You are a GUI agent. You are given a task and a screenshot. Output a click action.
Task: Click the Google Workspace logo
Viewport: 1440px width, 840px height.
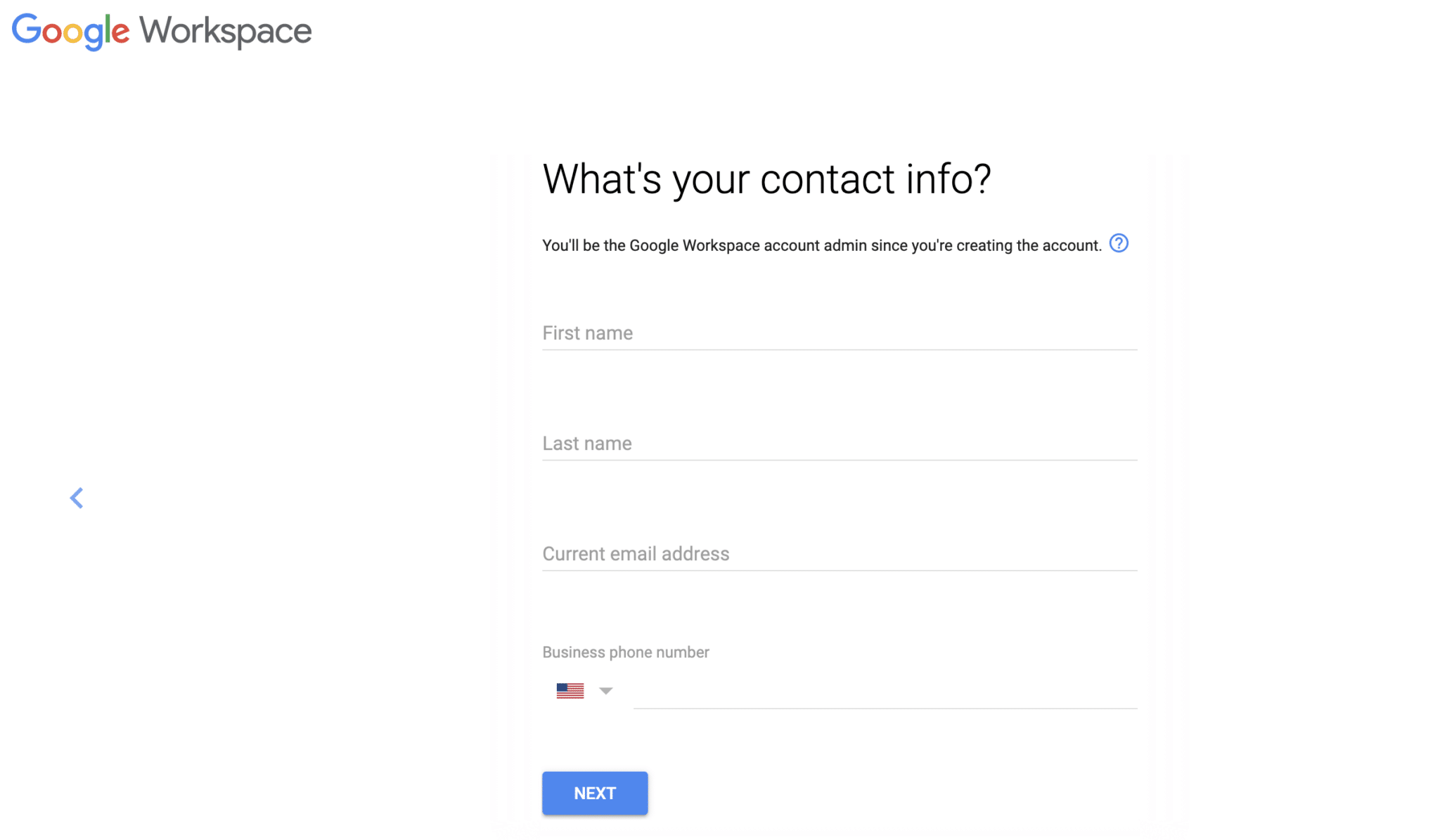(160, 31)
